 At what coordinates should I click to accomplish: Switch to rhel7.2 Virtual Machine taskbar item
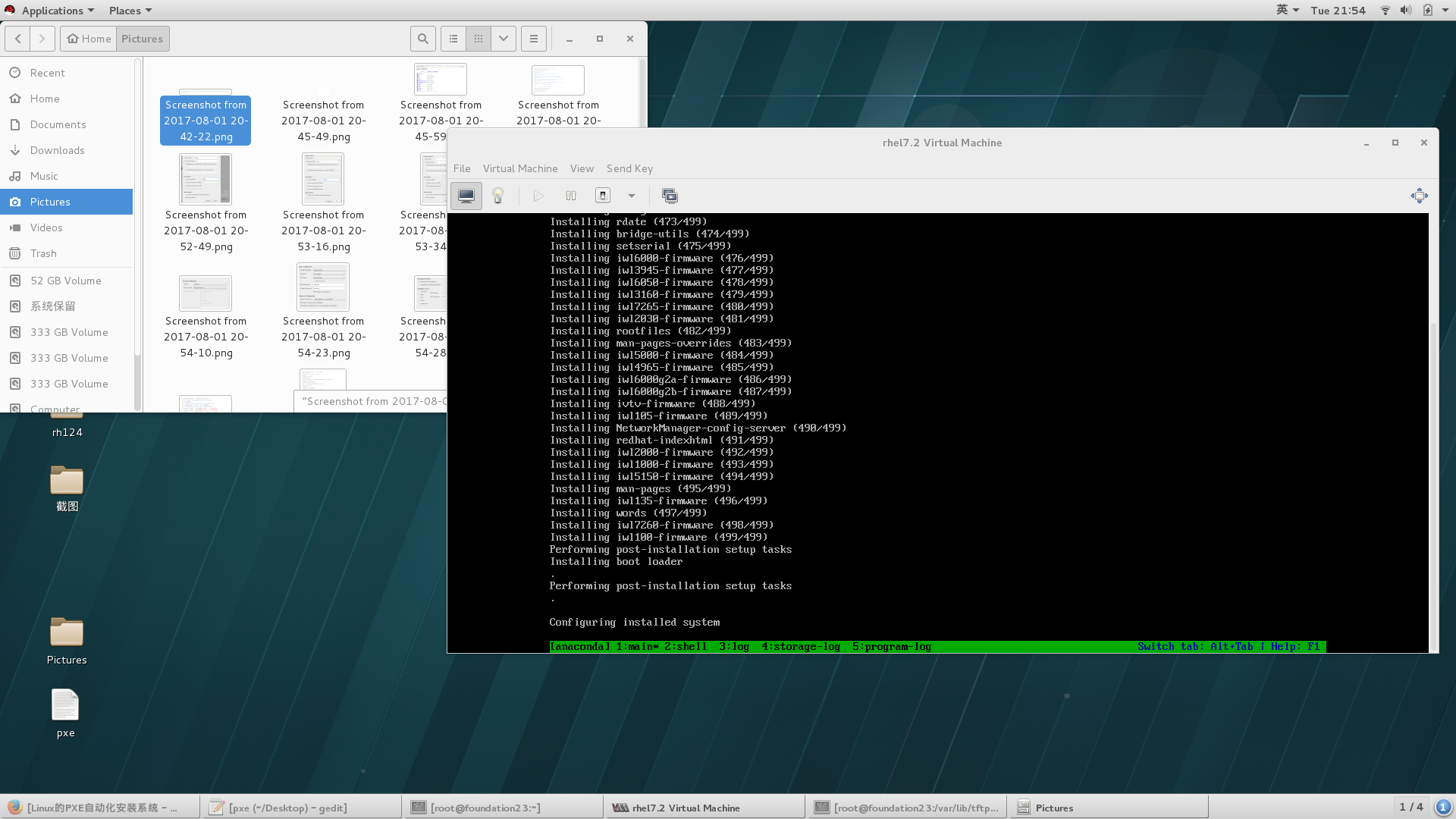[704, 808]
